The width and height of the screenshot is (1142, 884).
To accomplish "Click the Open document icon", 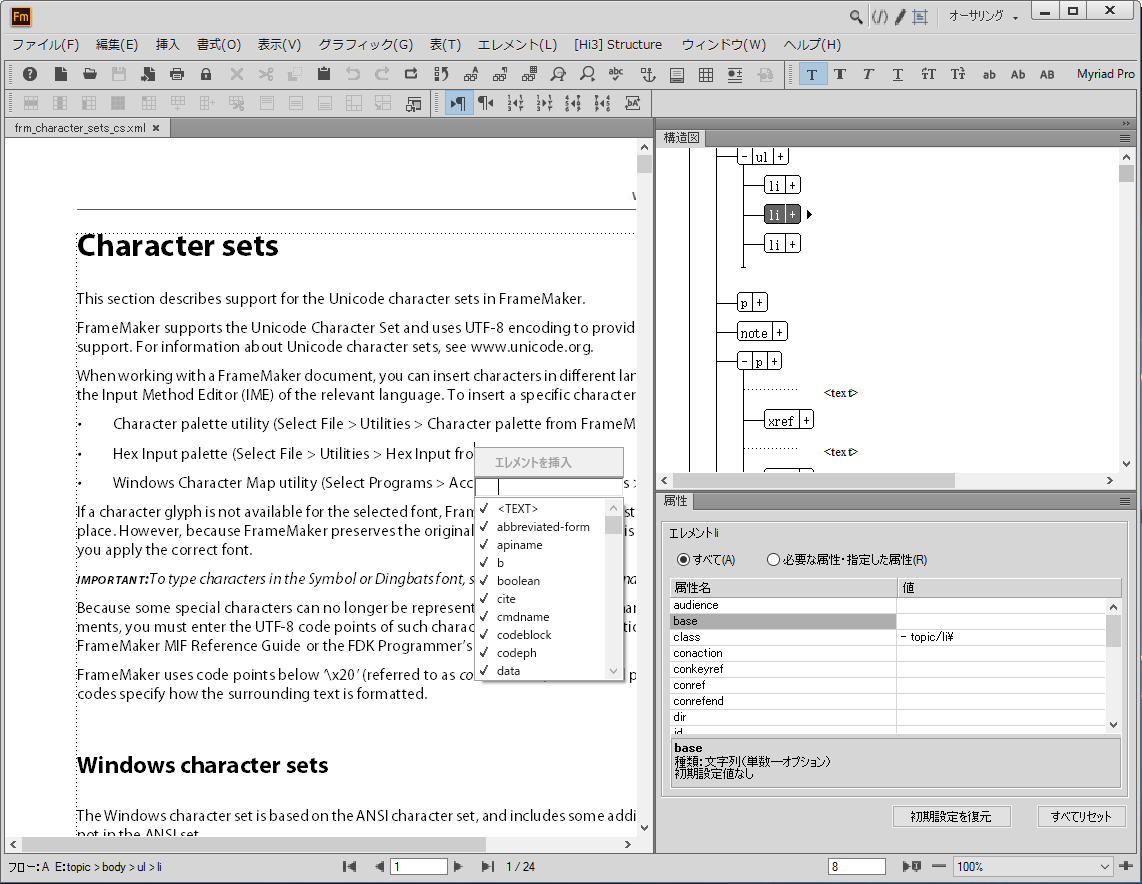I will click(x=90, y=74).
